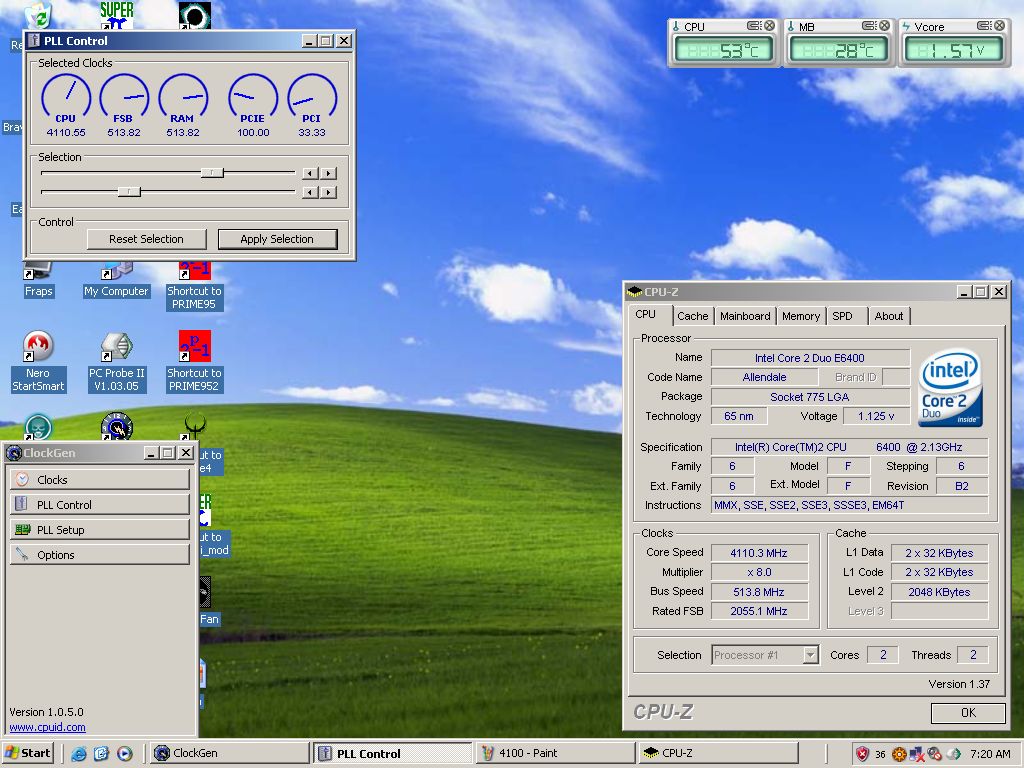1024x768 pixels.
Task: Open the PLL Setup section in ClockGen
Action: (99, 530)
